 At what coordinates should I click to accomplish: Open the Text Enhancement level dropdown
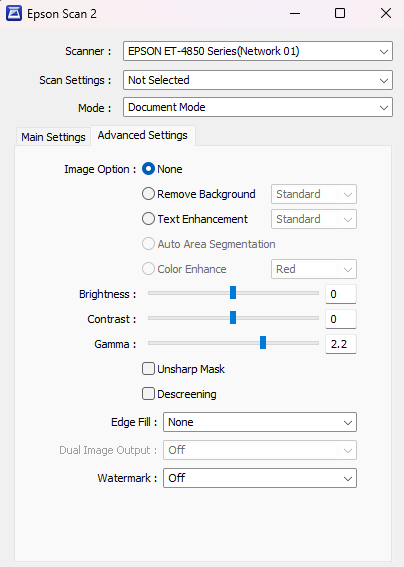[314, 219]
